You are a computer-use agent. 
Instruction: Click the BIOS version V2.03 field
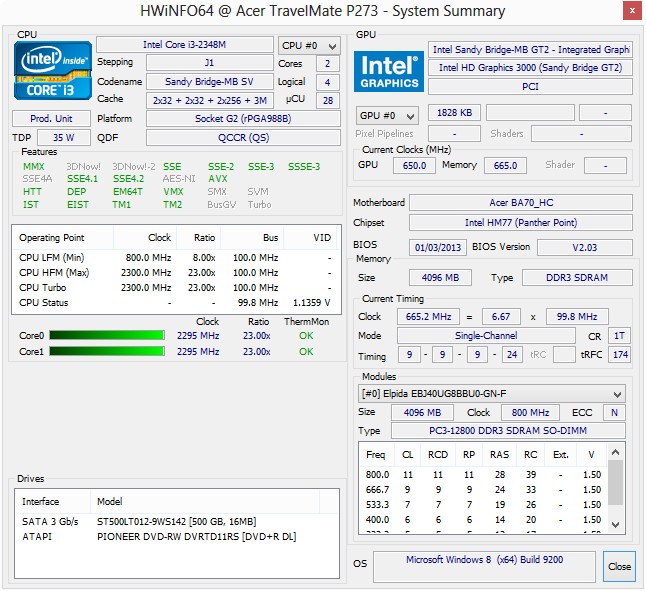click(585, 248)
